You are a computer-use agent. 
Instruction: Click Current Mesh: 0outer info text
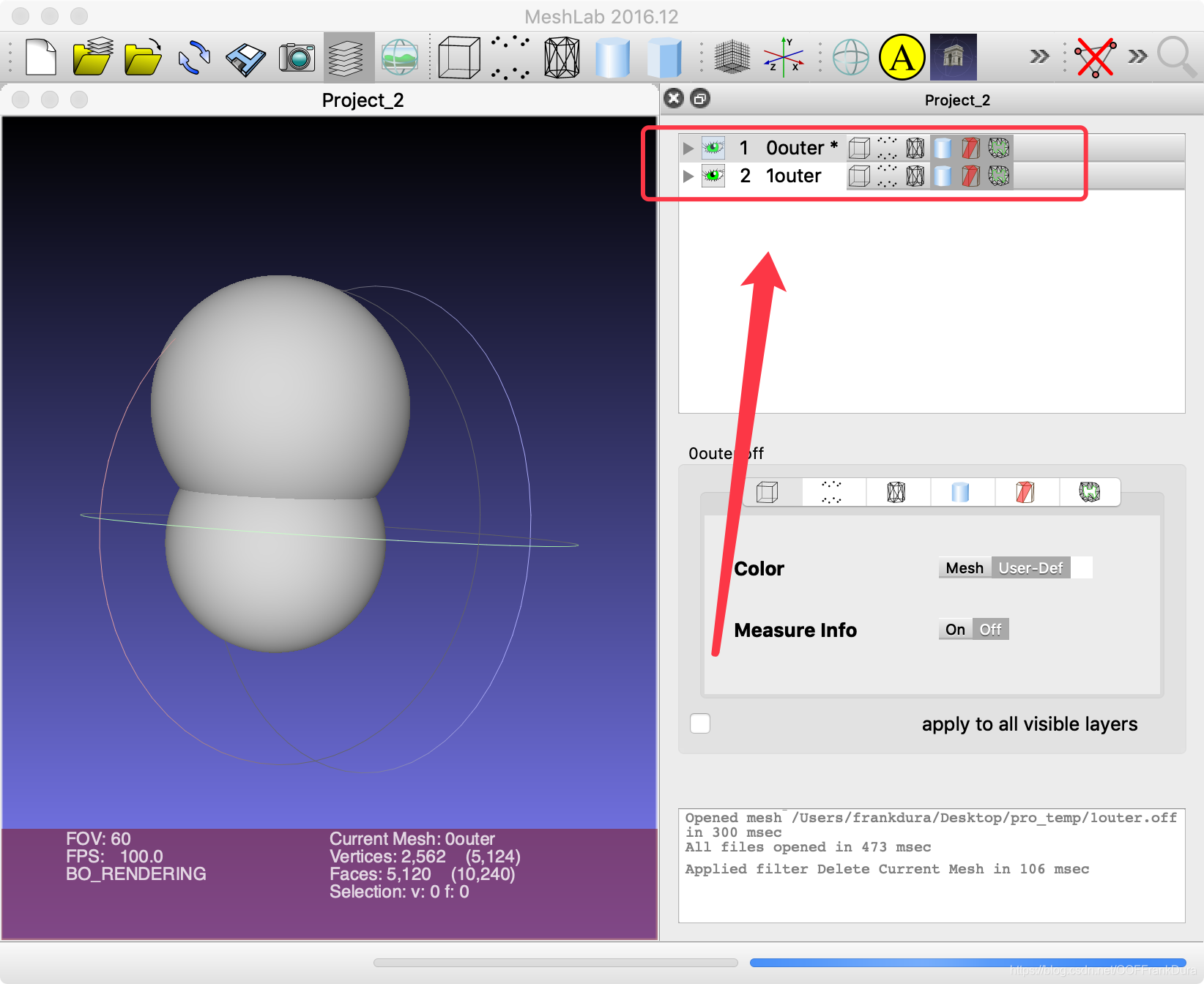coord(412,839)
